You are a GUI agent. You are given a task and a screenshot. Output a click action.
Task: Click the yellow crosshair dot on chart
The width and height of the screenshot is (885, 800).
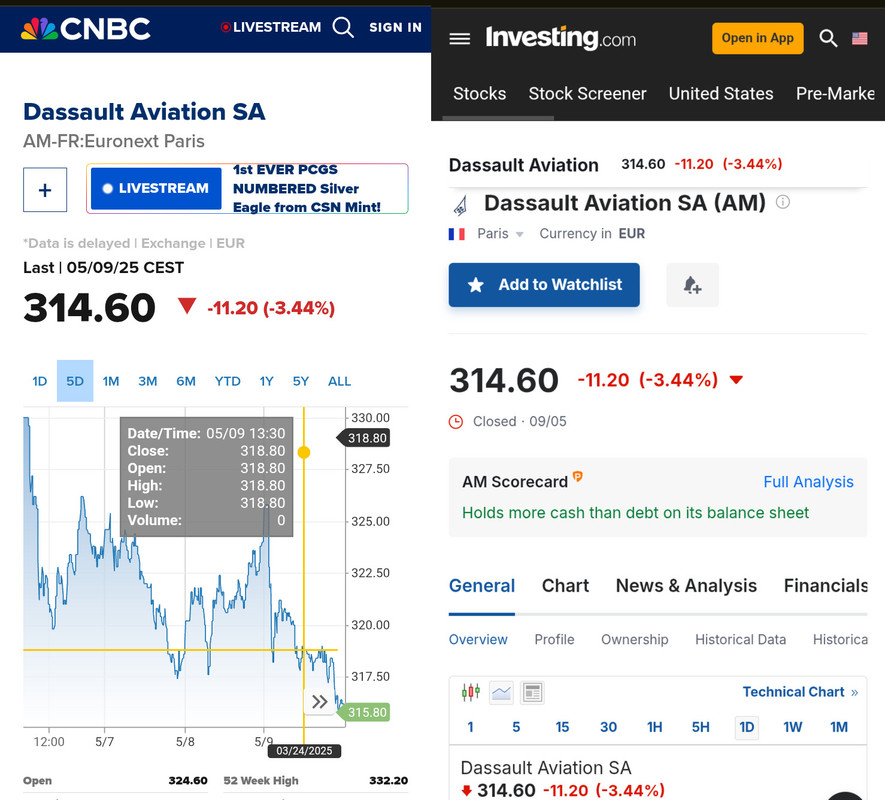(304, 452)
